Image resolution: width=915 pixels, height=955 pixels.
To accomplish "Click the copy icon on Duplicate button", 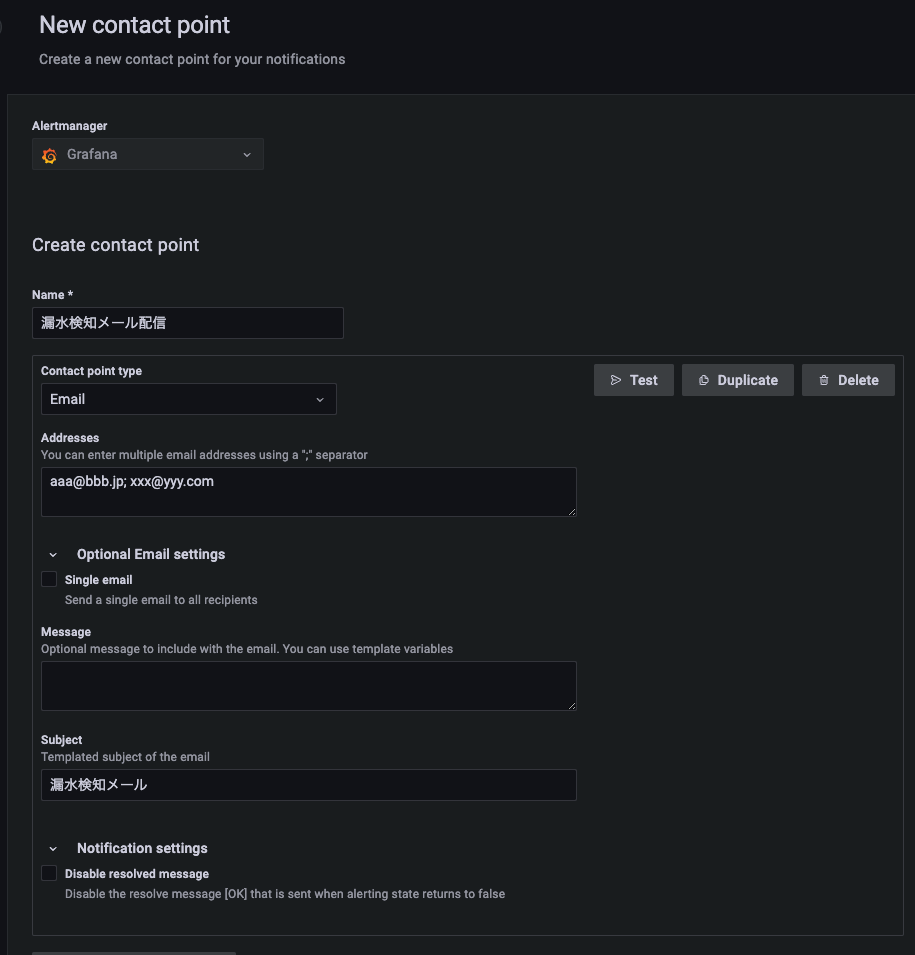I will click(704, 380).
